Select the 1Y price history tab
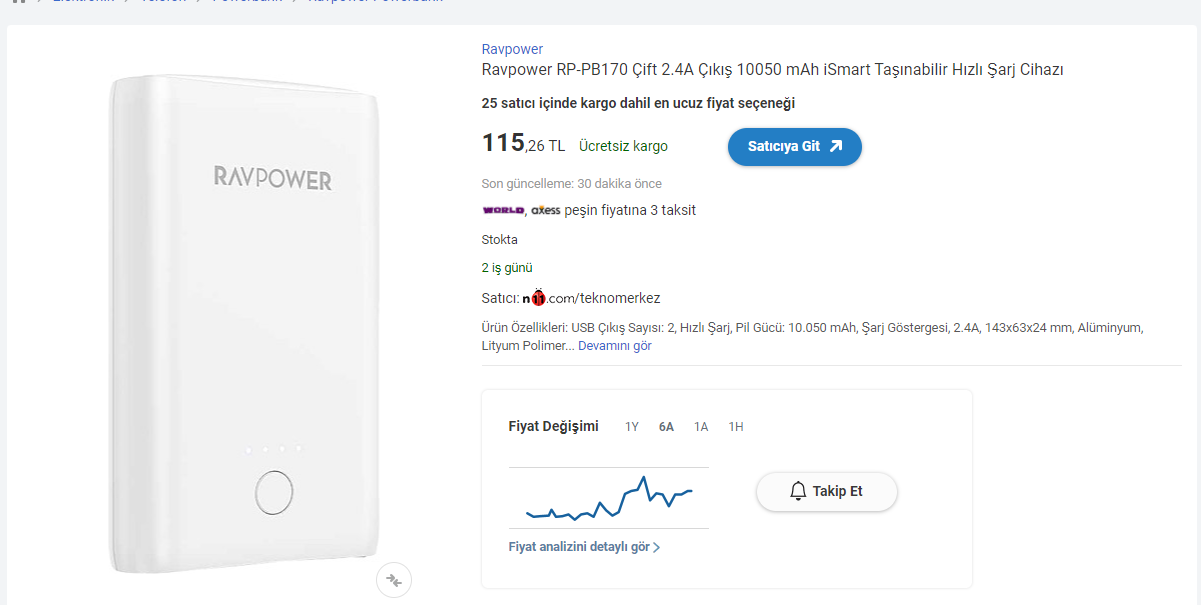The width and height of the screenshot is (1201, 605). pos(632,427)
